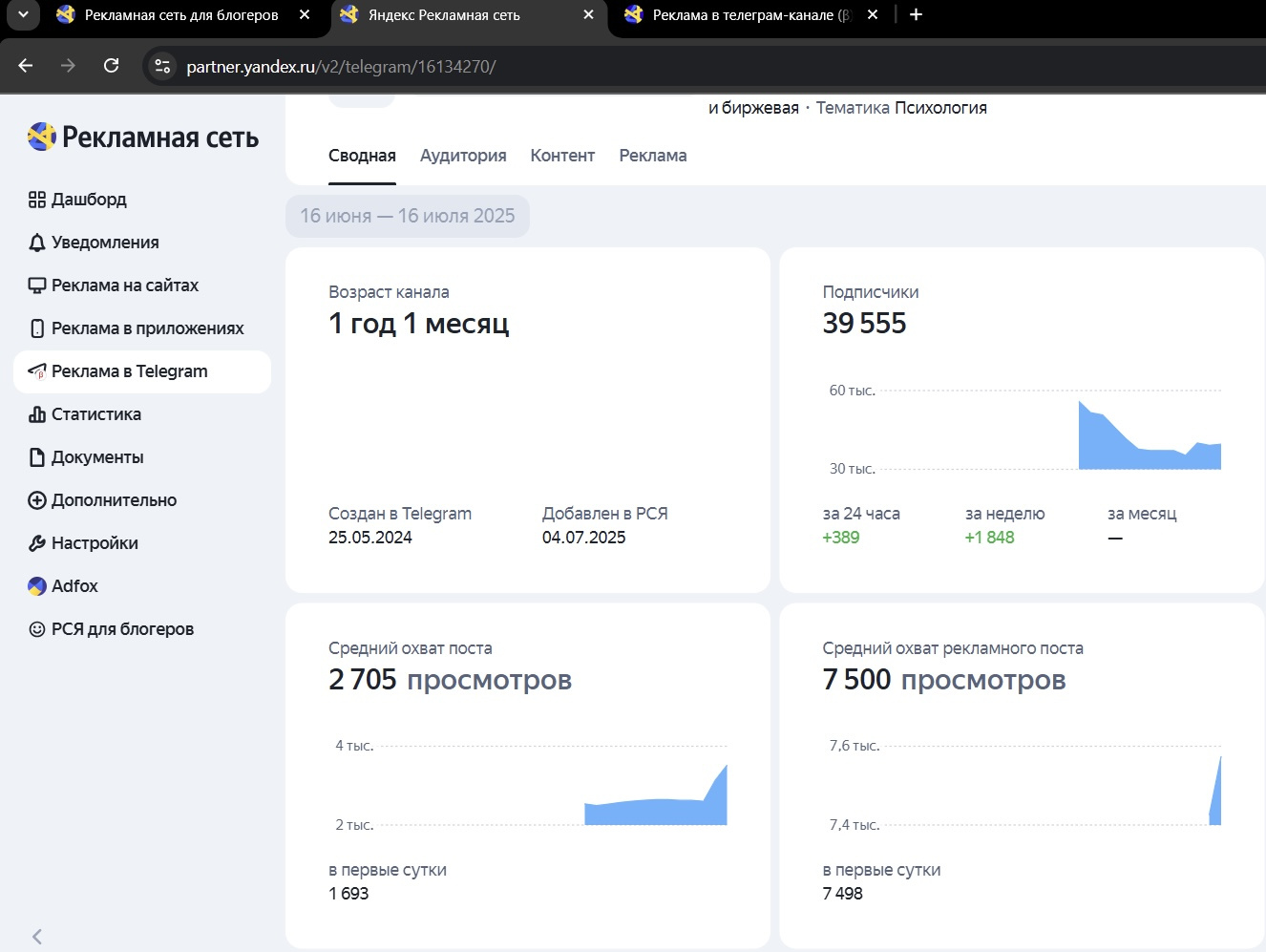
Task: Reload the page
Action: [x=112, y=66]
